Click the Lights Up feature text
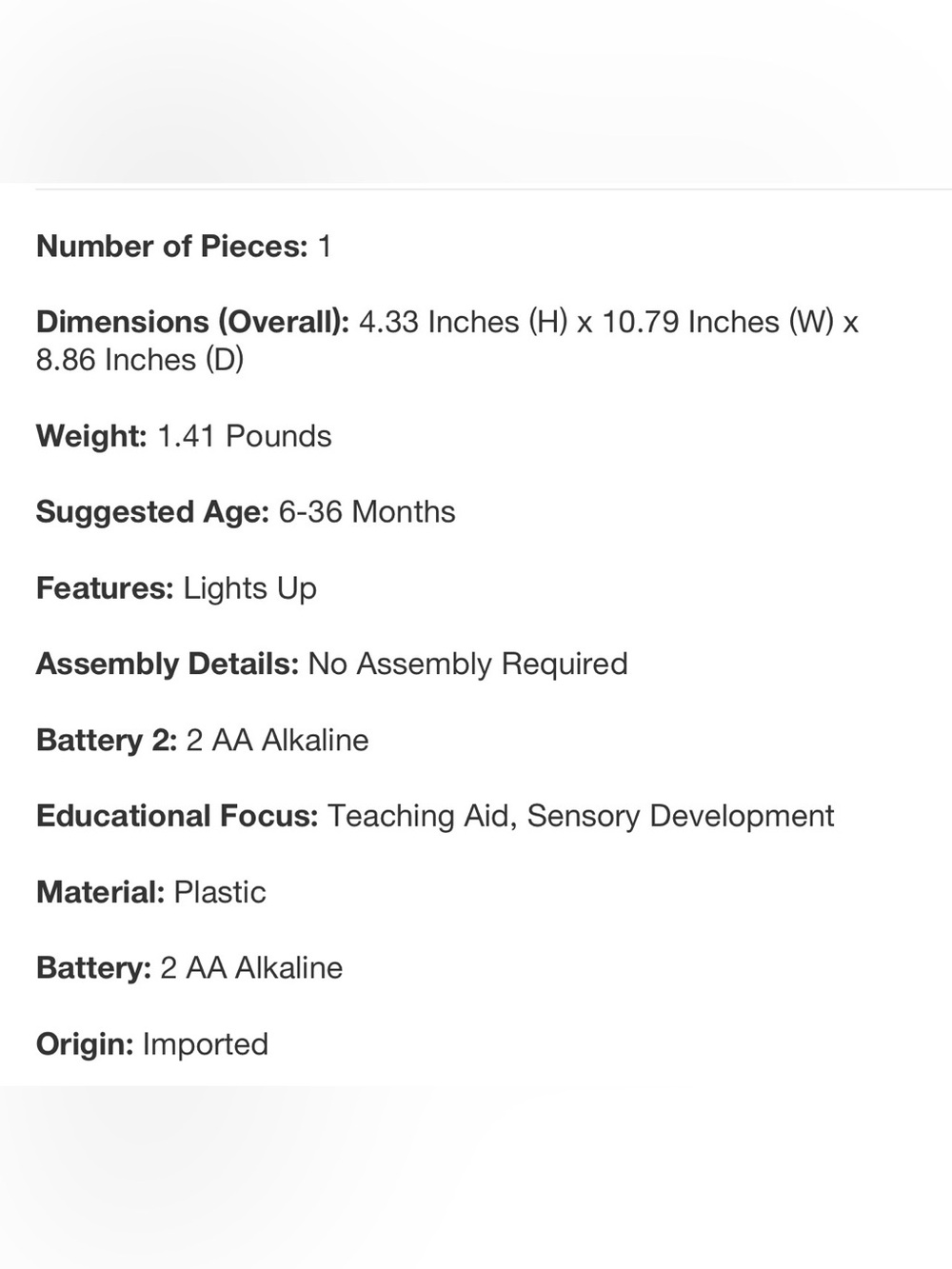 pos(249,588)
